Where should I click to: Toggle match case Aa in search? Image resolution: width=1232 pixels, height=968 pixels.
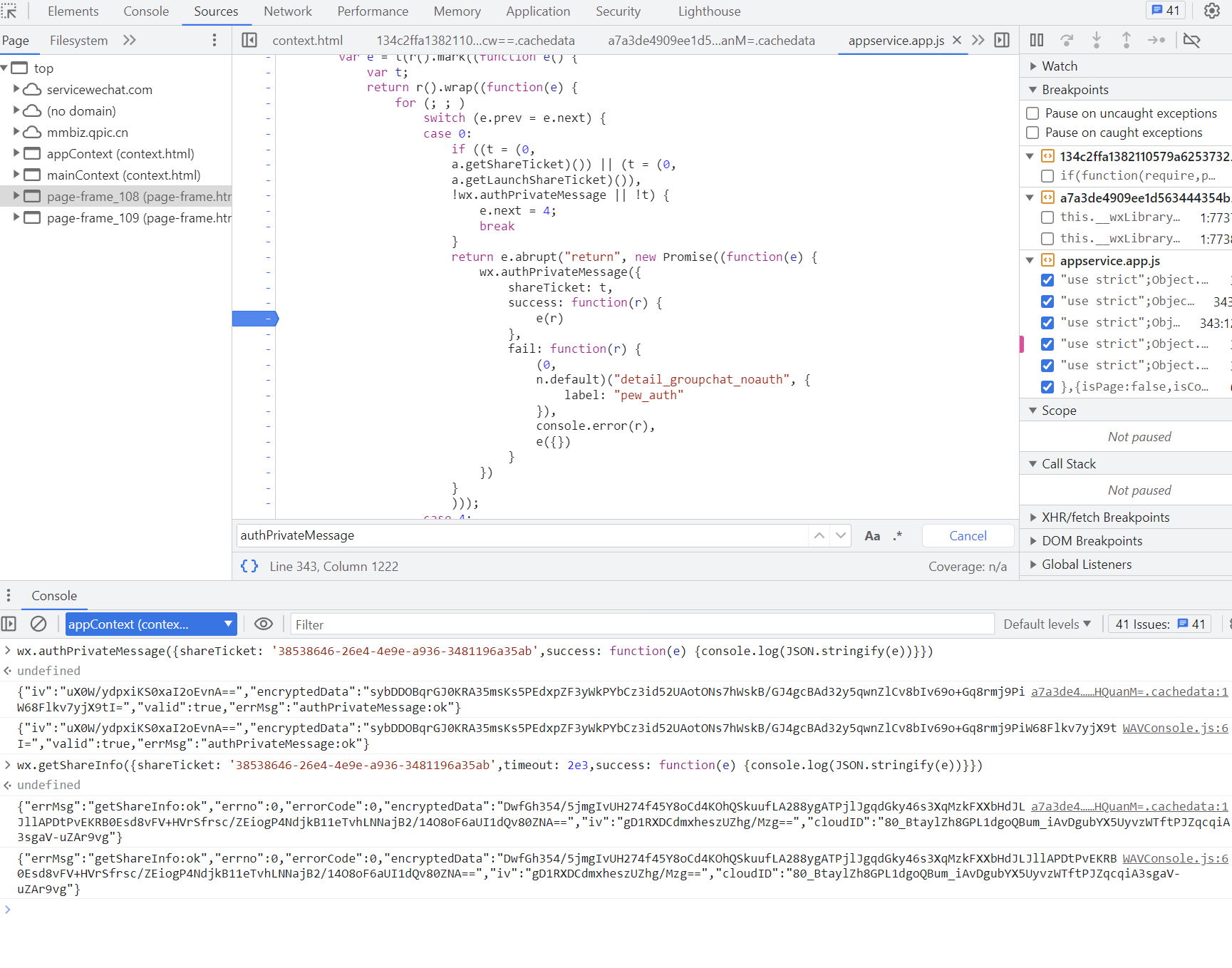pyautogui.click(x=872, y=536)
